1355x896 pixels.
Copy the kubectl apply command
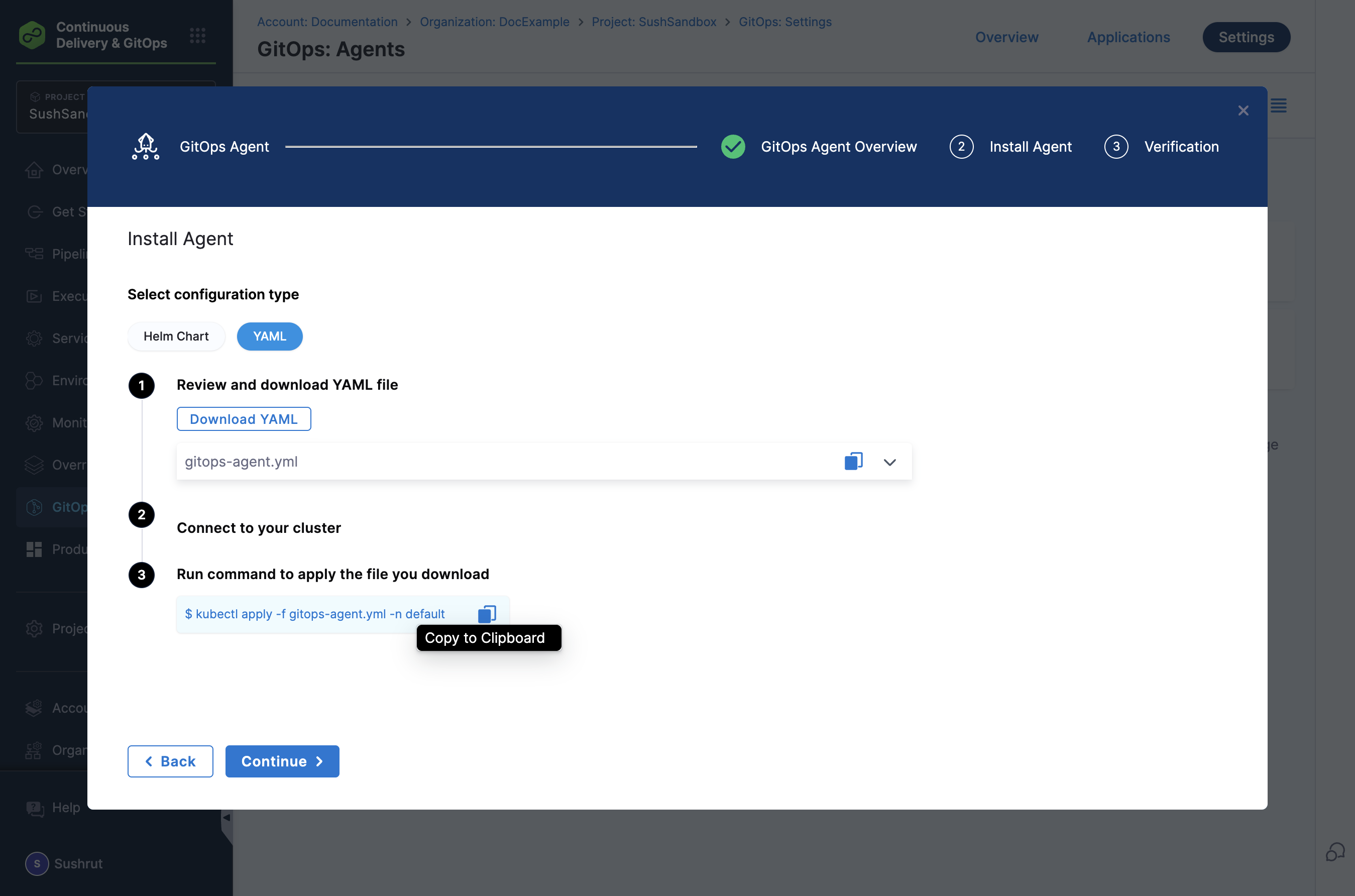click(x=487, y=614)
